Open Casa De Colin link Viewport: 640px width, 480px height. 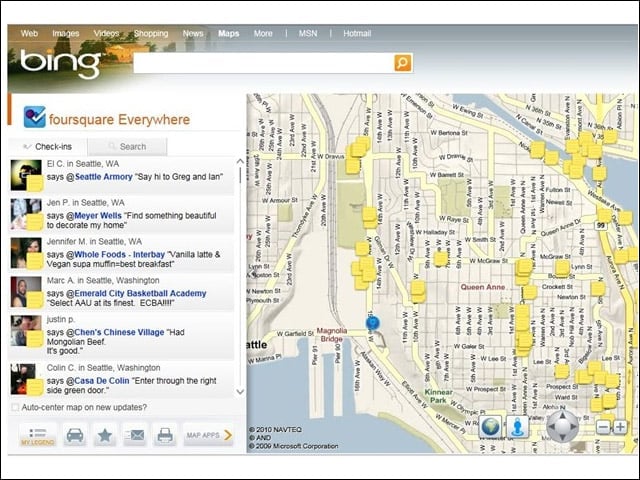tap(102, 381)
